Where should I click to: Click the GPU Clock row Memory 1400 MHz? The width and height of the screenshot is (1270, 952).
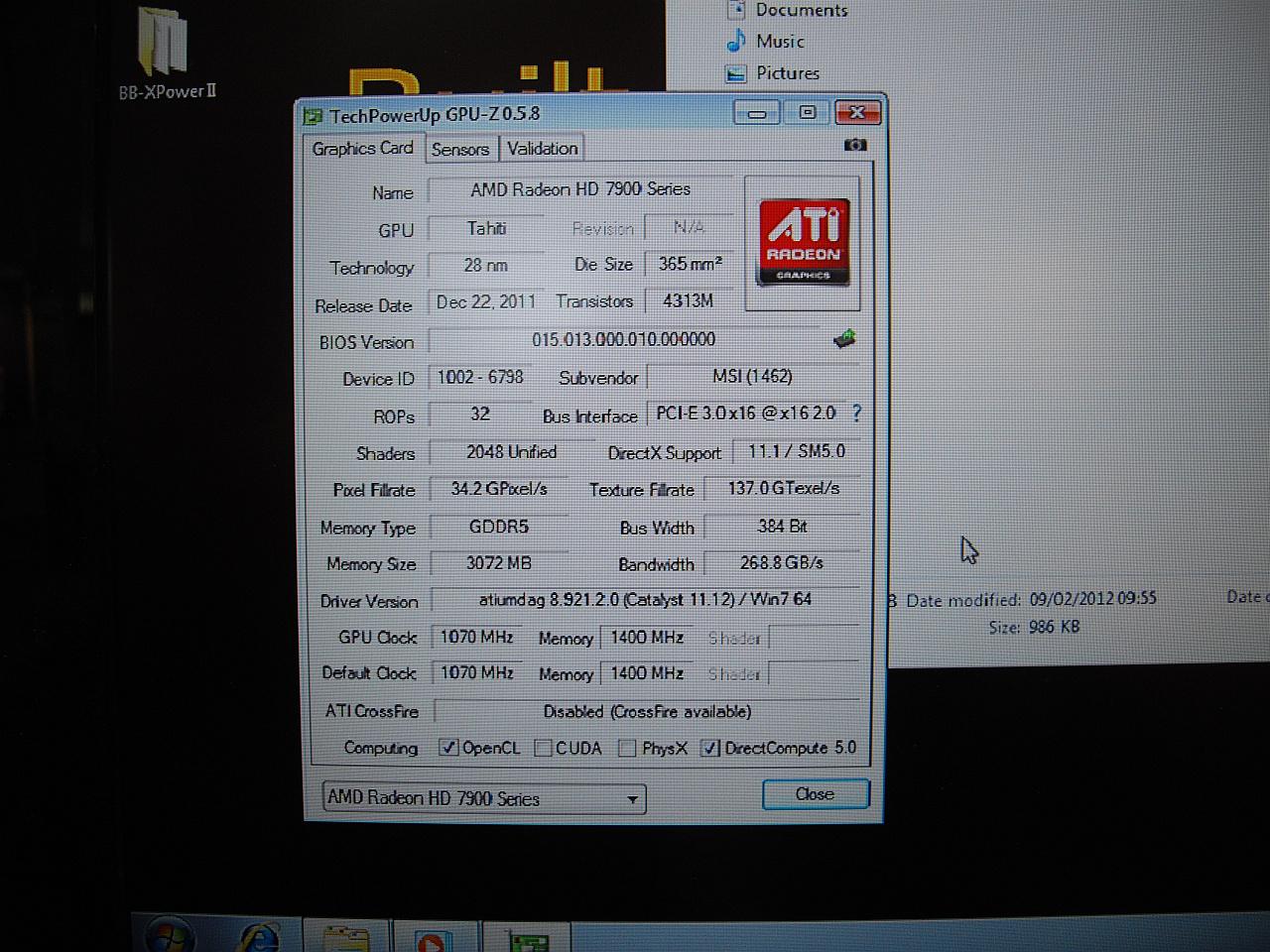click(x=647, y=638)
